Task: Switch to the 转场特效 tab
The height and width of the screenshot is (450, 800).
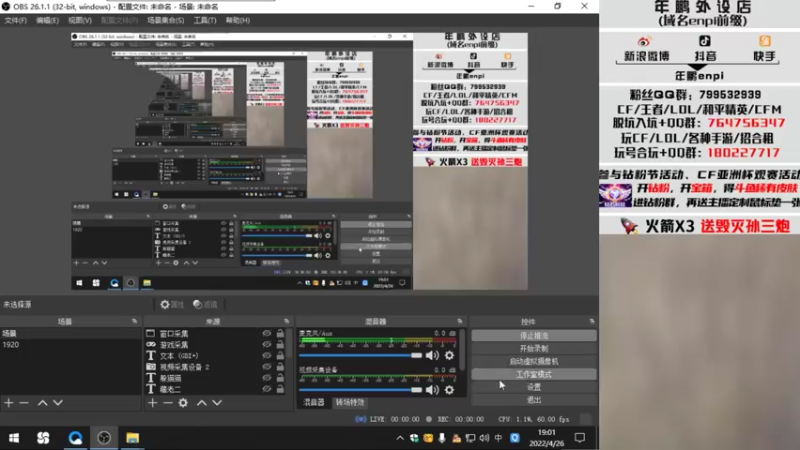Action: (350, 403)
